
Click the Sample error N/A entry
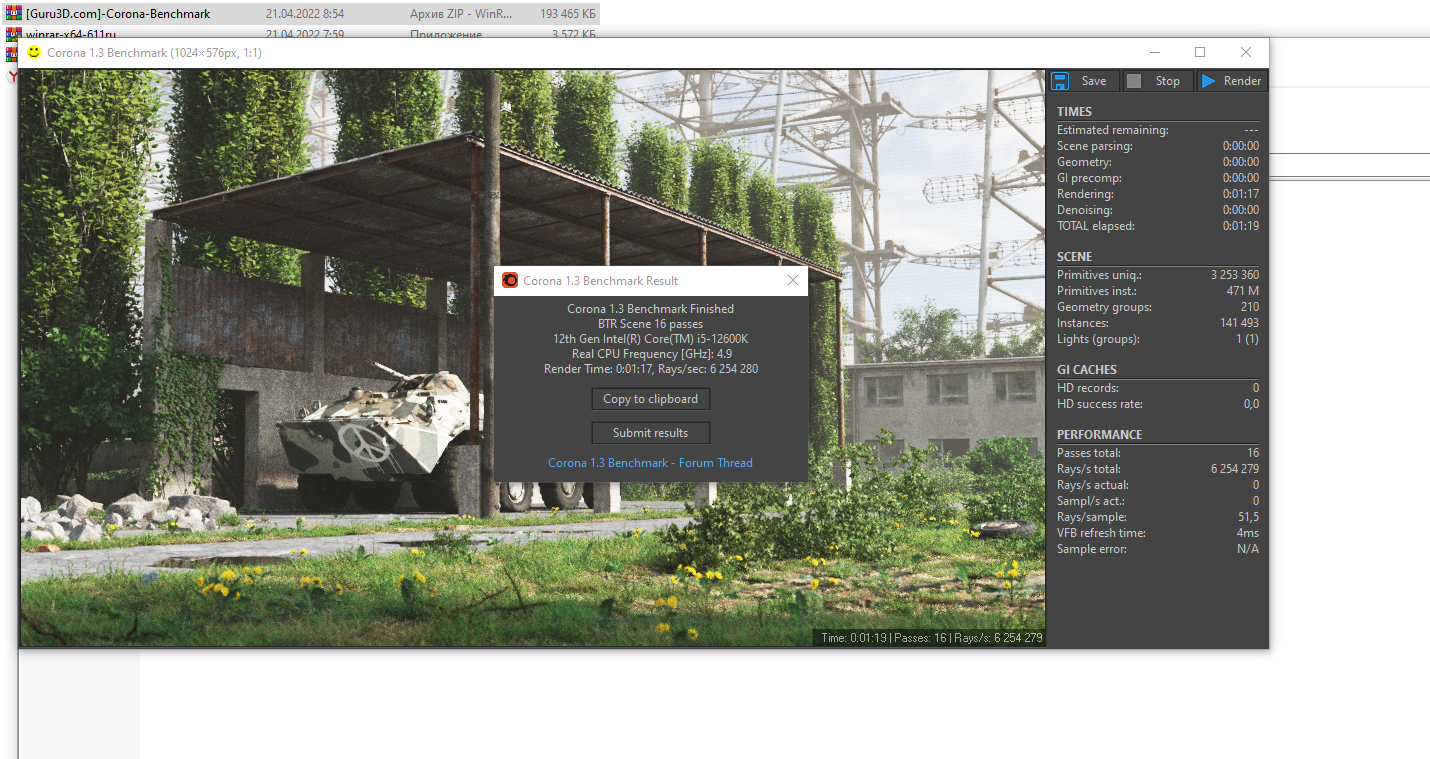(x=1158, y=549)
